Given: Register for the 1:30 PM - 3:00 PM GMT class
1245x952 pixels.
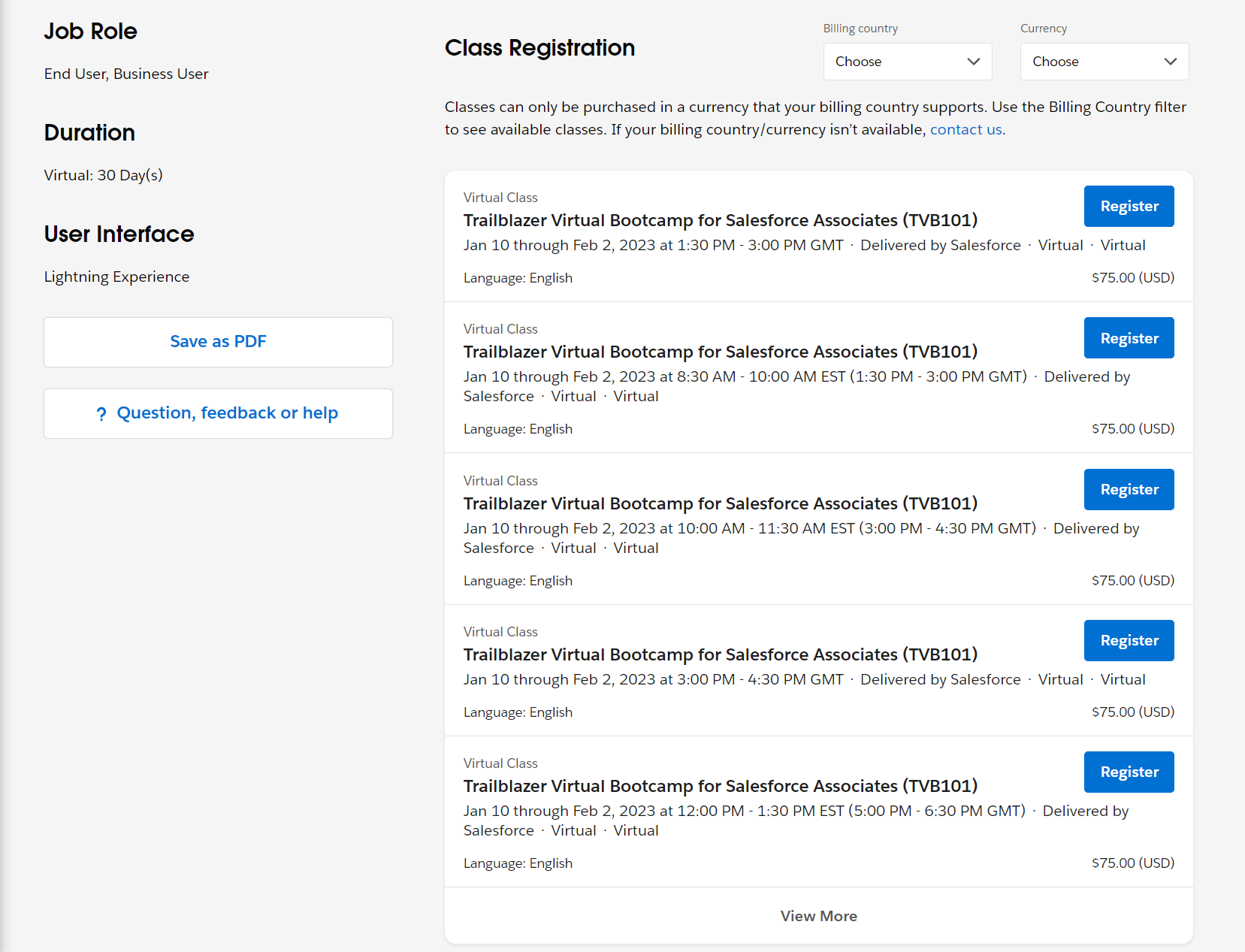Looking at the screenshot, I should 1129,206.
